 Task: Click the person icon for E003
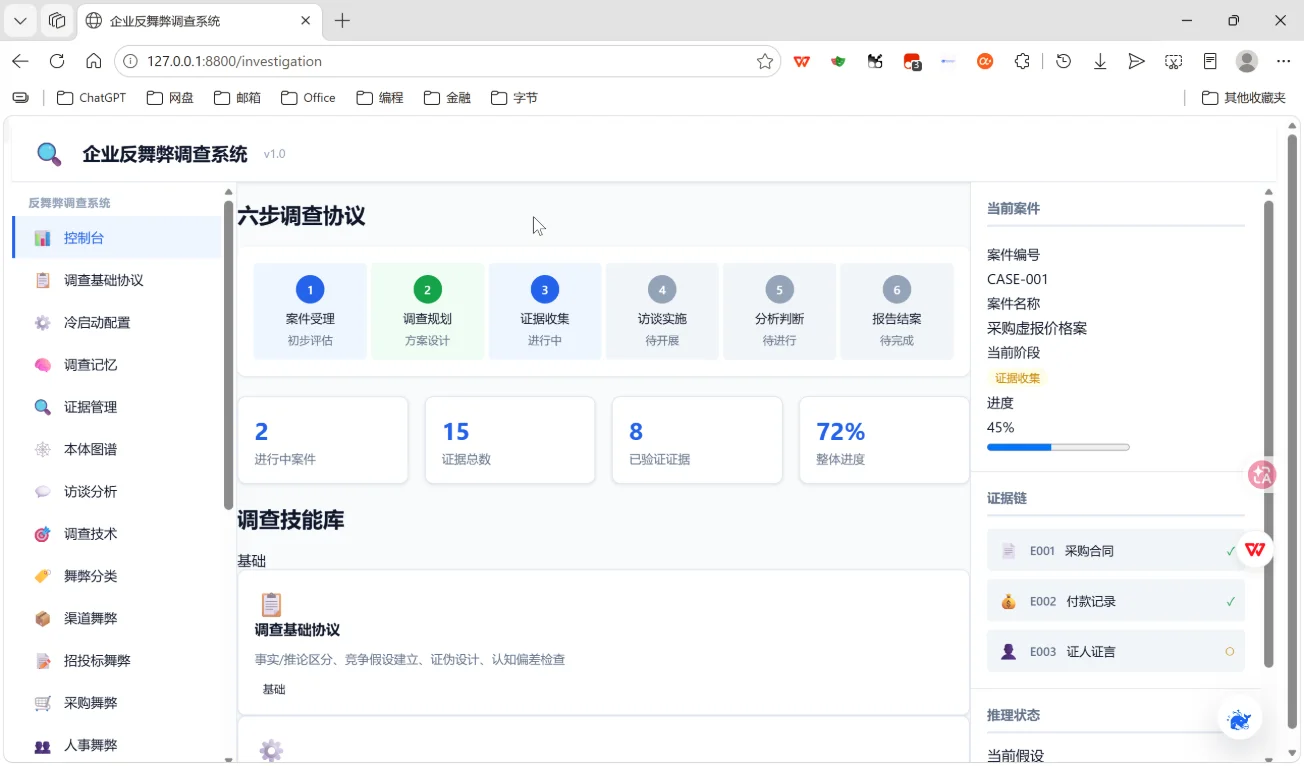pos(1008,651)
